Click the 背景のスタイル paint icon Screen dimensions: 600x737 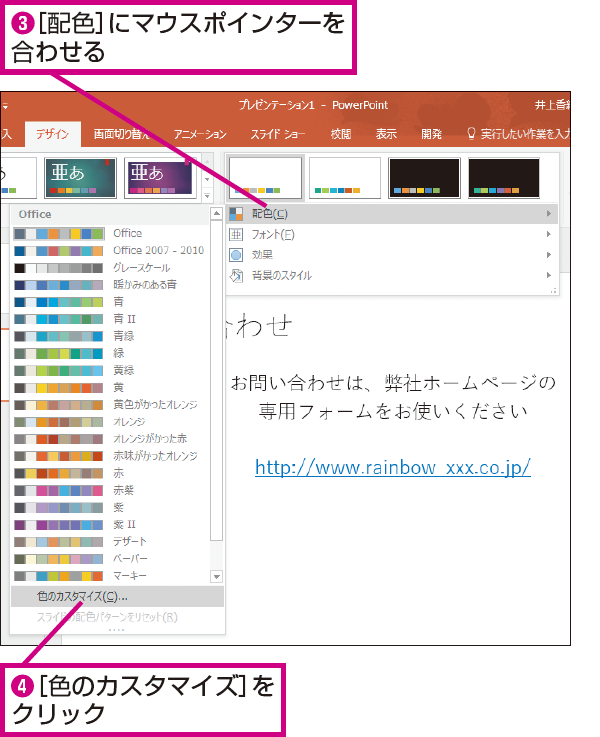pyautogui.click(x=236, y=275)
